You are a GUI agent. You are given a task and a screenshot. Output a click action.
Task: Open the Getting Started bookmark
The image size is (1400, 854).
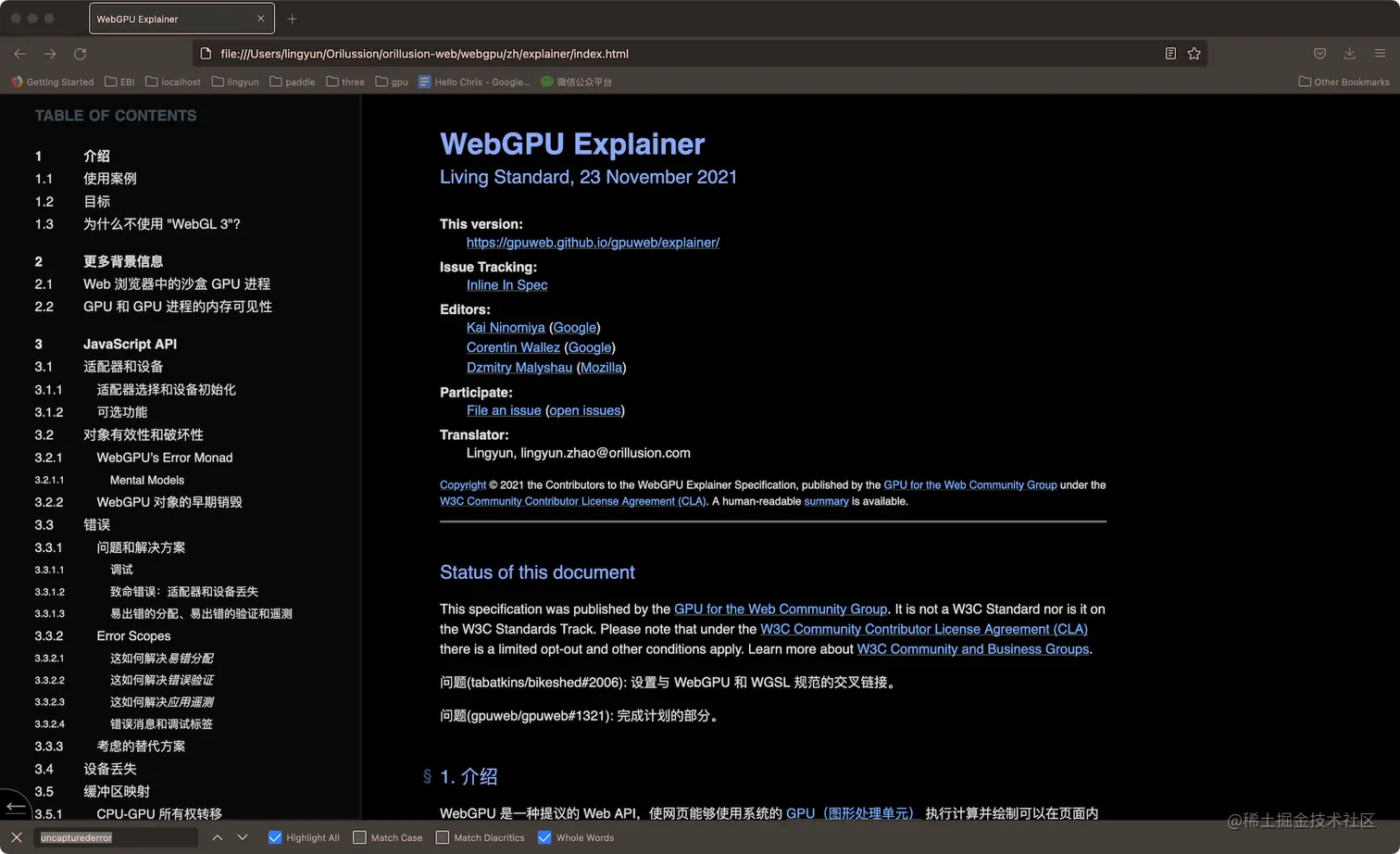[53, 82]
